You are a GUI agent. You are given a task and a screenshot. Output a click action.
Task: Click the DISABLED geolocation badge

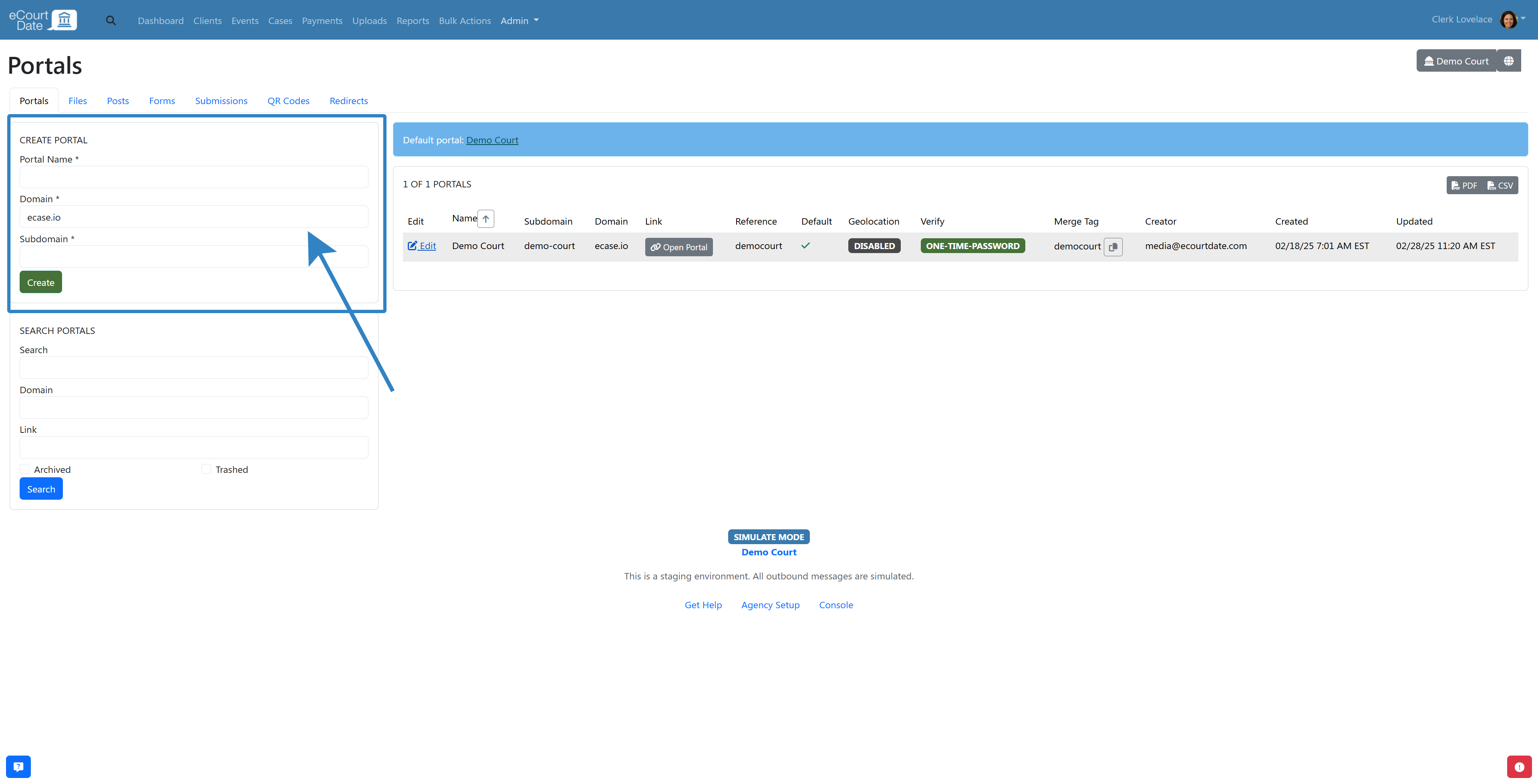tap(874, 245)
